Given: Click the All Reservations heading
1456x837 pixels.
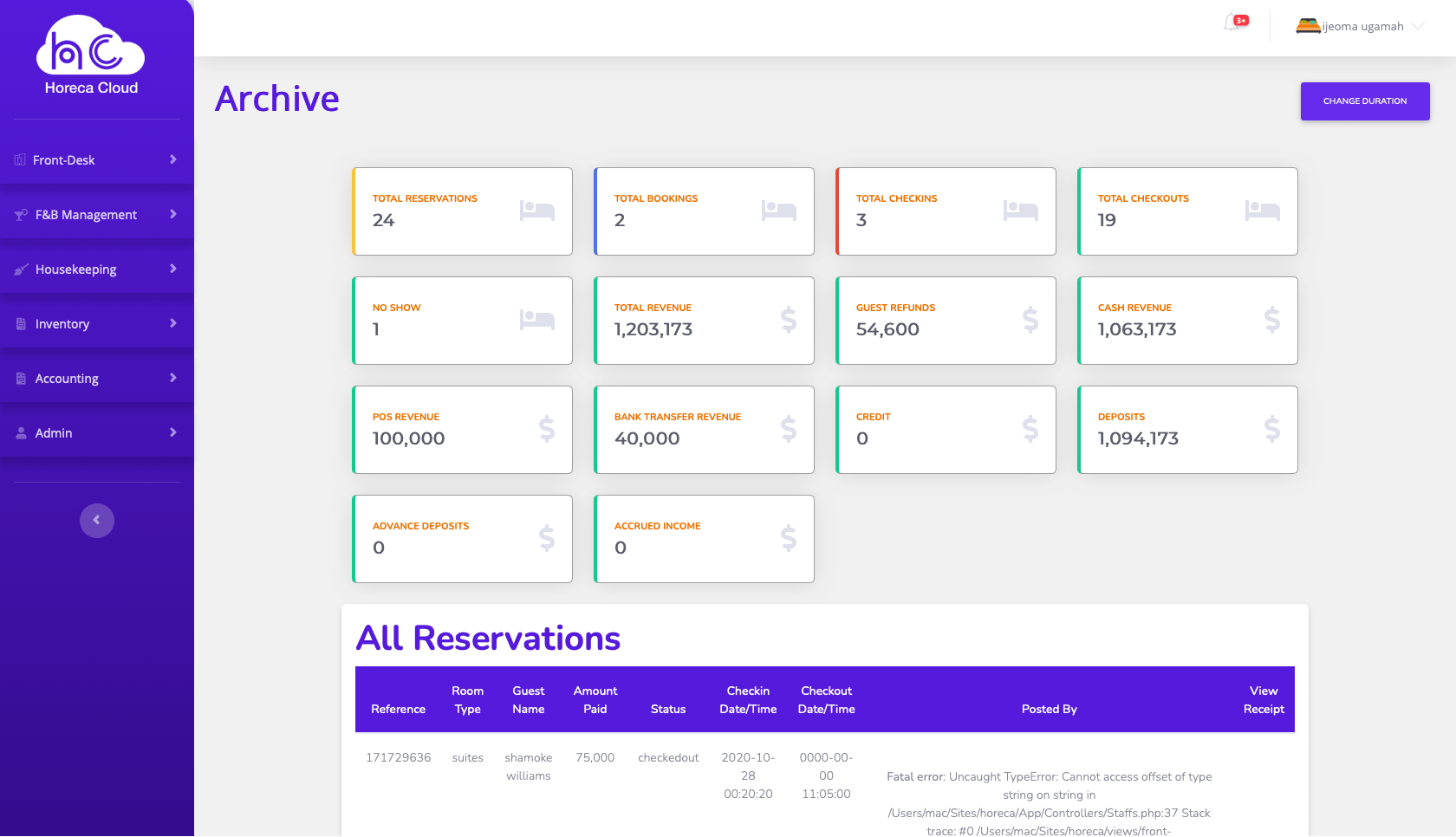Looking at the screenshot, I should [488, 639].
